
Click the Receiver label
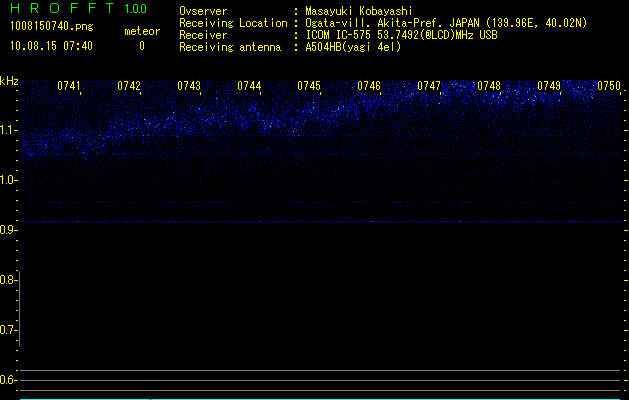point(203,35)
